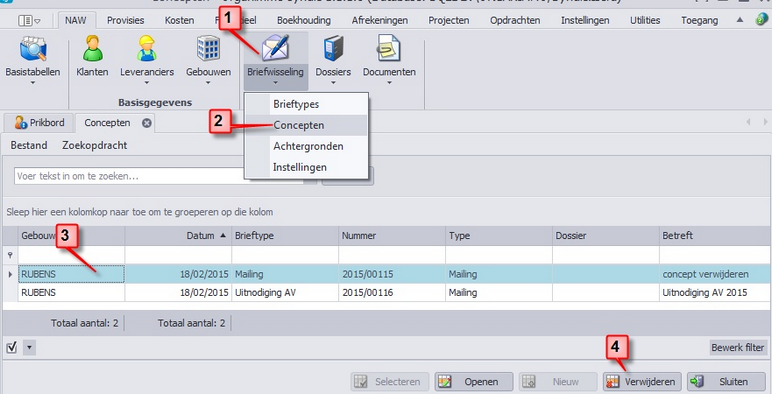The width and height of the screenshot is (772, 394).
Task: Click the Openen button
Action: (x=474, y=382)
